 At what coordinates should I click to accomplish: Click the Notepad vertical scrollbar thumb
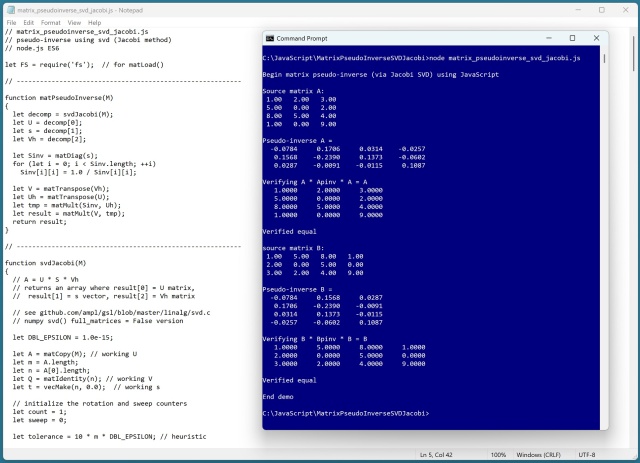(635, 53)
